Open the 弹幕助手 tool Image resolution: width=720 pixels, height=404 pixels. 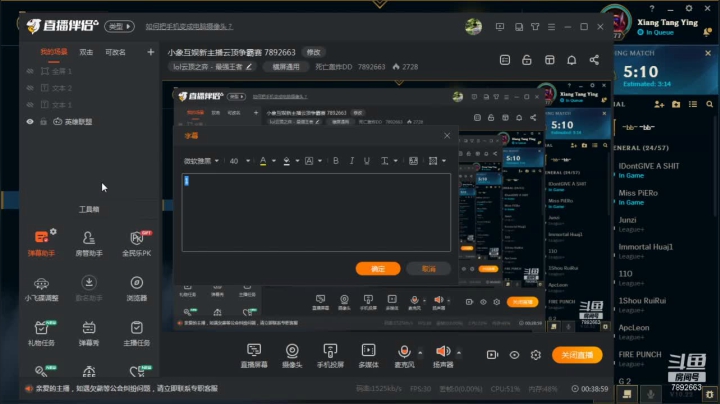[41, 243]
